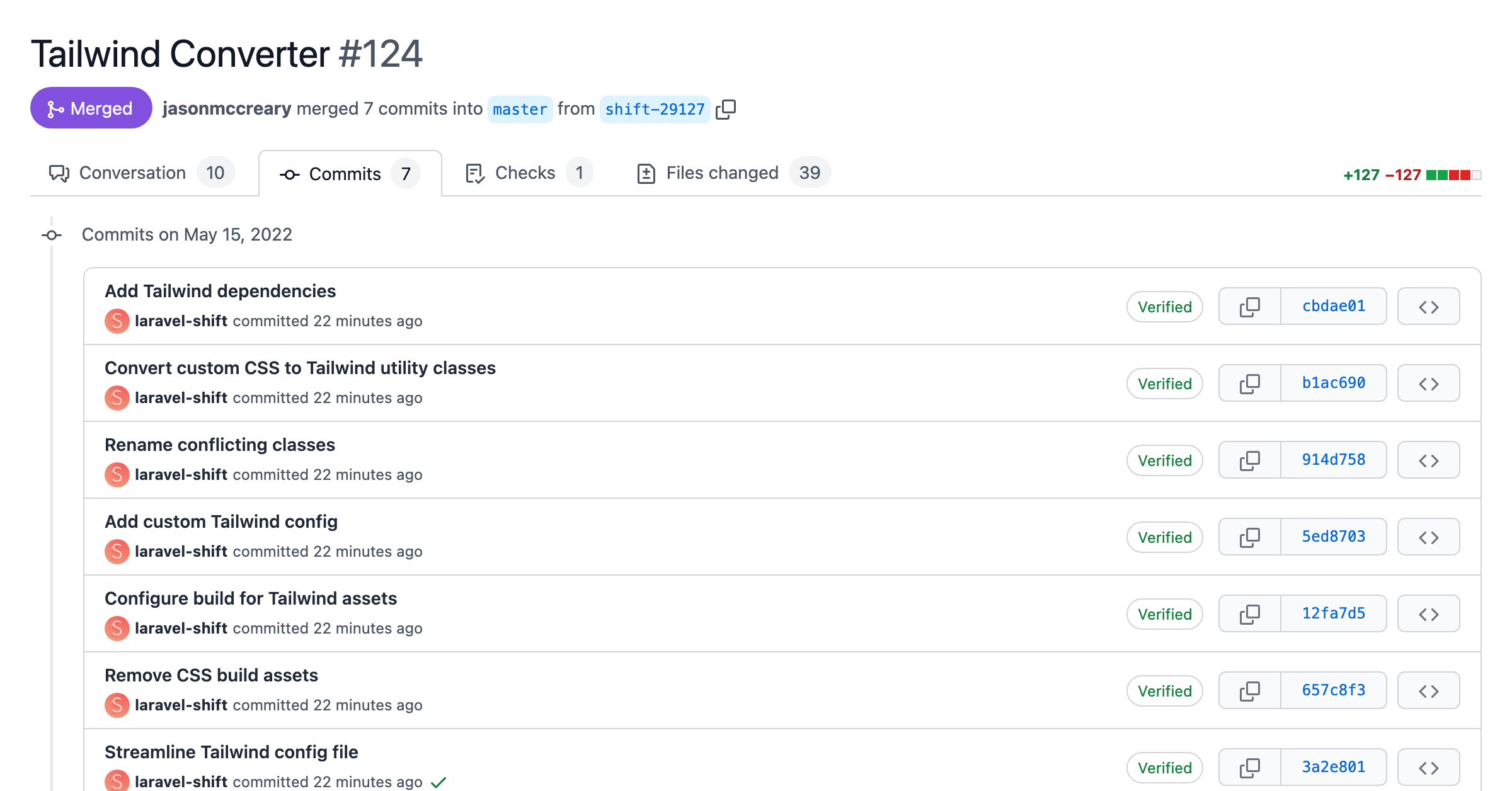The height and width of the screenshot is (791, 1512).
Task: Open 'Convert custom CSS to Tailwind utility classes'
Action: pos(300,368)
